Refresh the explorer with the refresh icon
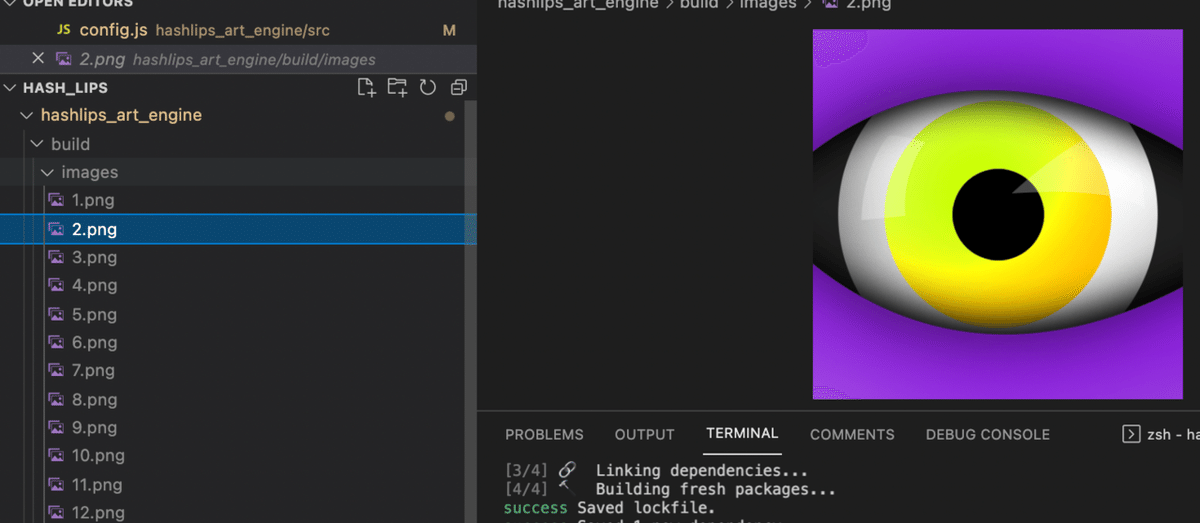 [x=428, y=87]
